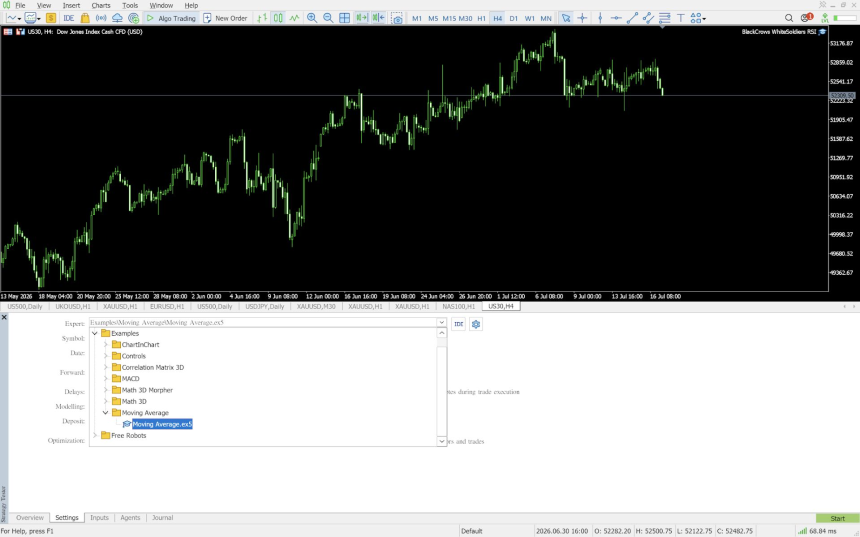Screen dimensions: 860x537
Task: Collapse the Moving Average folder
Action: [105, 412]
